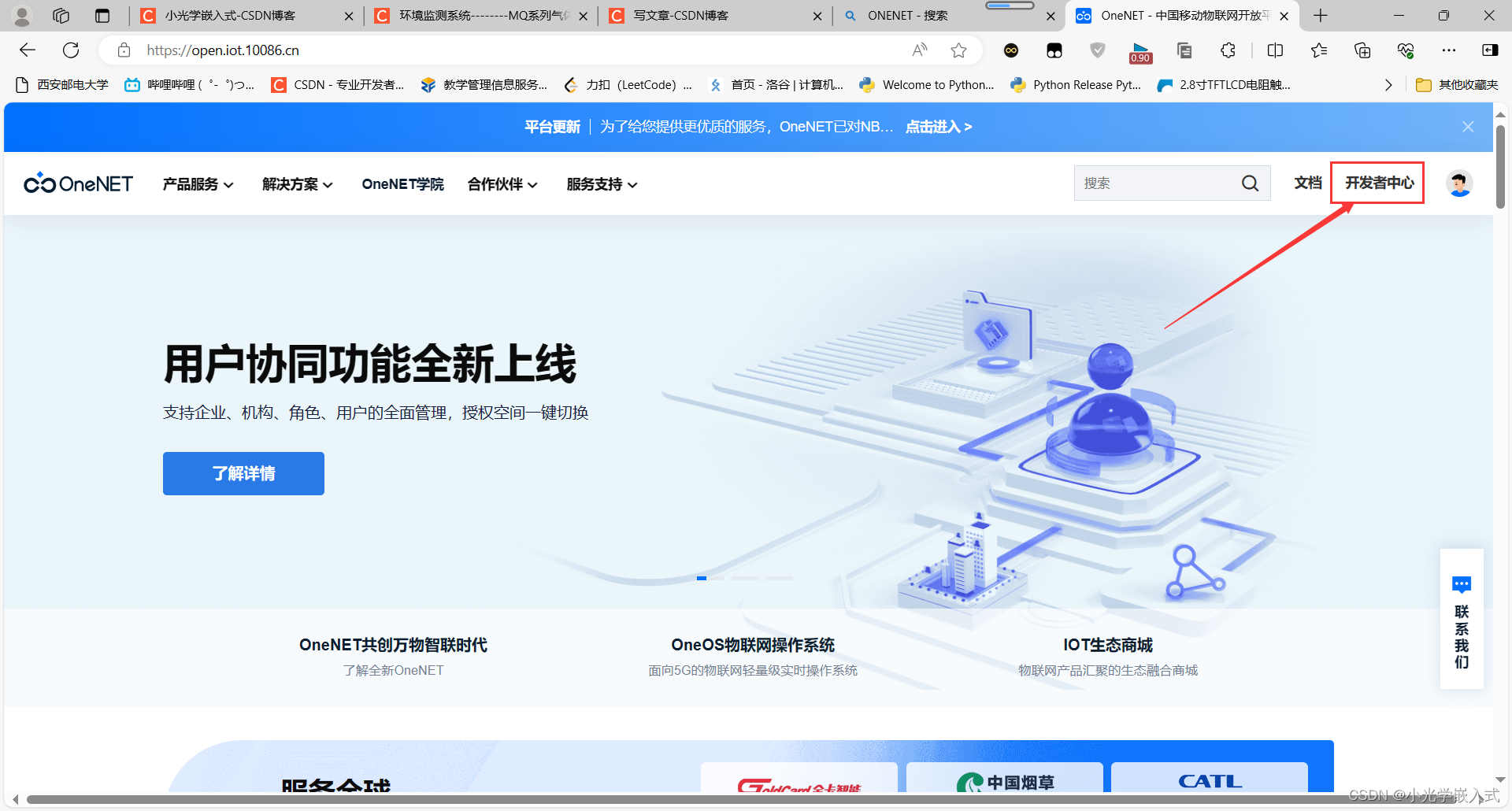Open OneOS物联网操作系统 link
This screenshot has width=1512, height=811.
[x=753, y=645]
